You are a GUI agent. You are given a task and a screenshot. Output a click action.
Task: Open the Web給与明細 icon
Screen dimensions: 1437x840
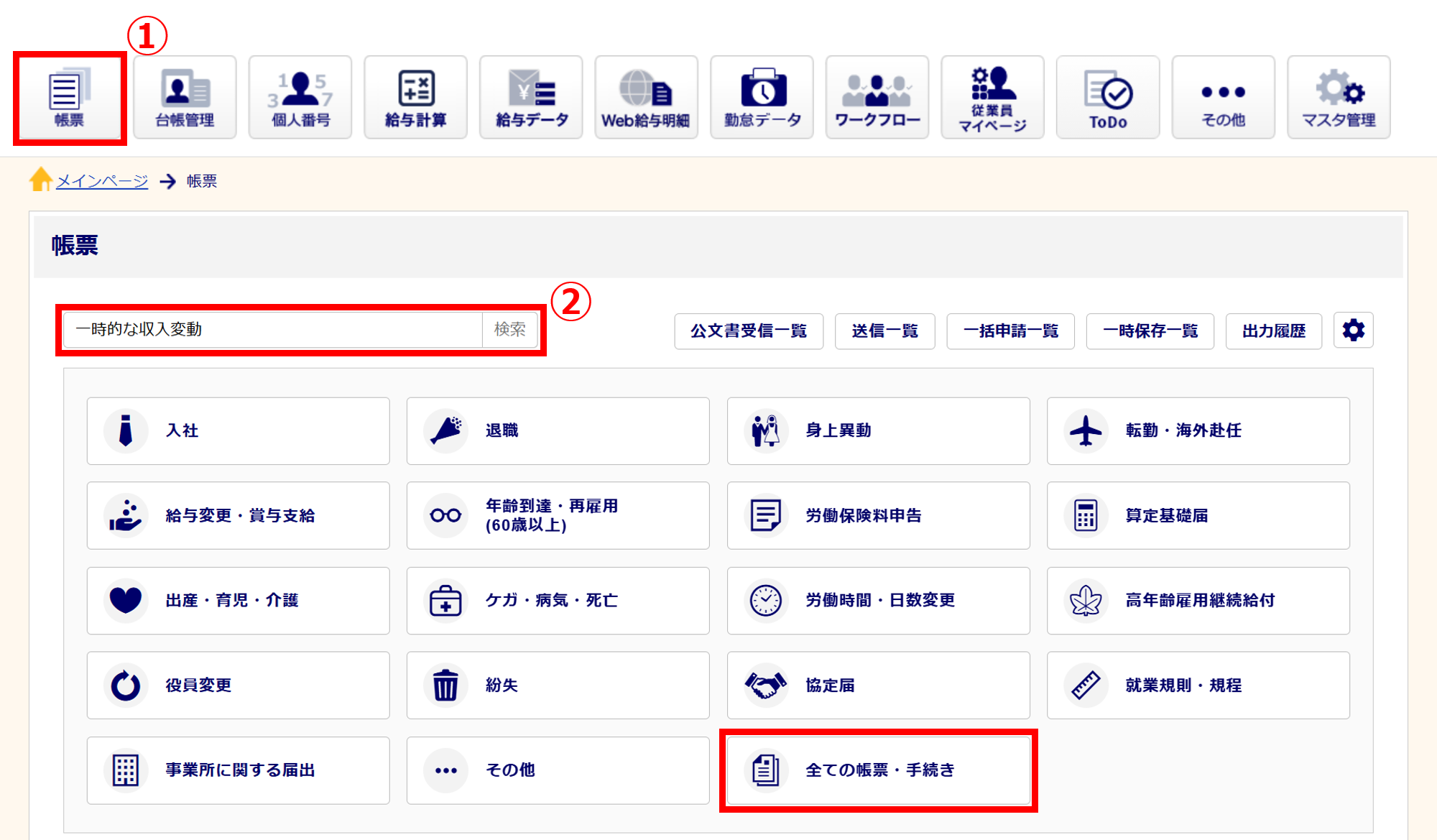(646, 98)
